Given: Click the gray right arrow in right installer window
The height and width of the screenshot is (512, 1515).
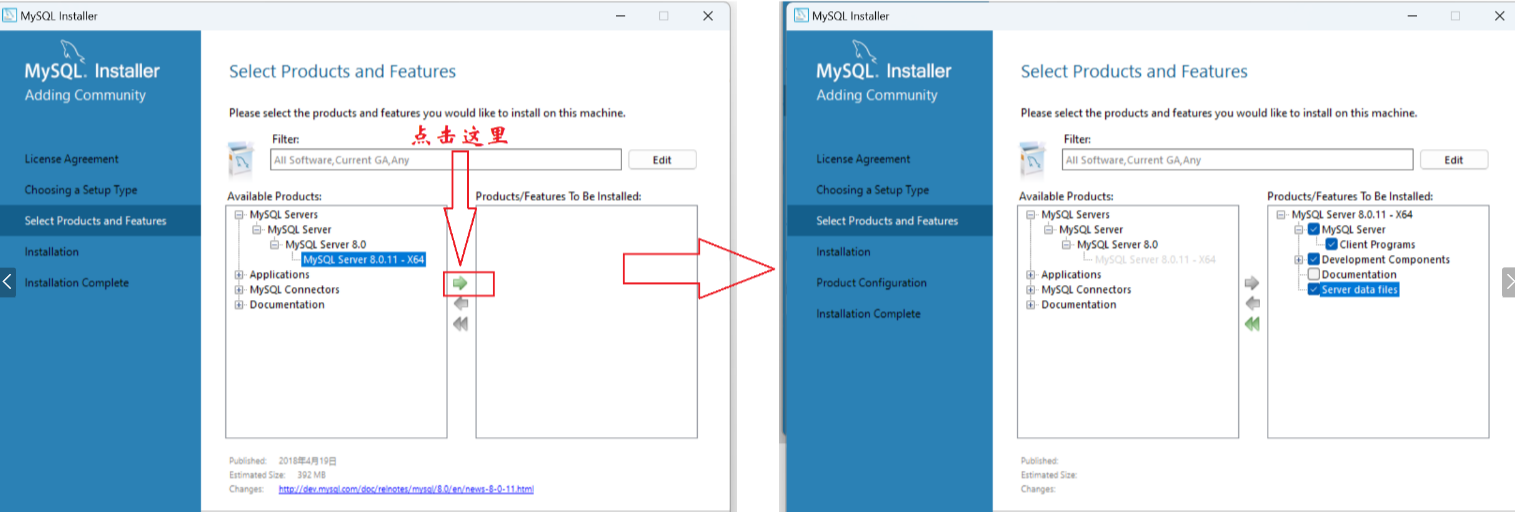Looking at the screenshot, I should [x=1252, y=283].
